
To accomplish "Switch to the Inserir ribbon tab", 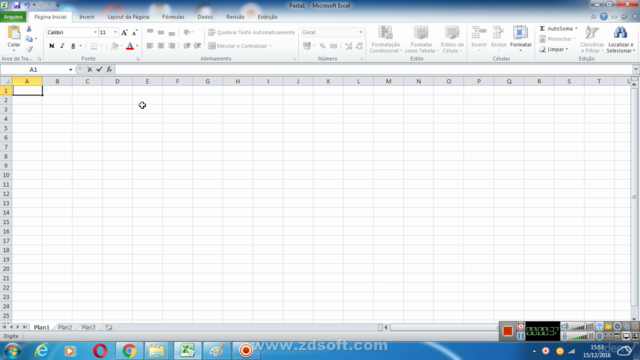I will pos(87,17).
